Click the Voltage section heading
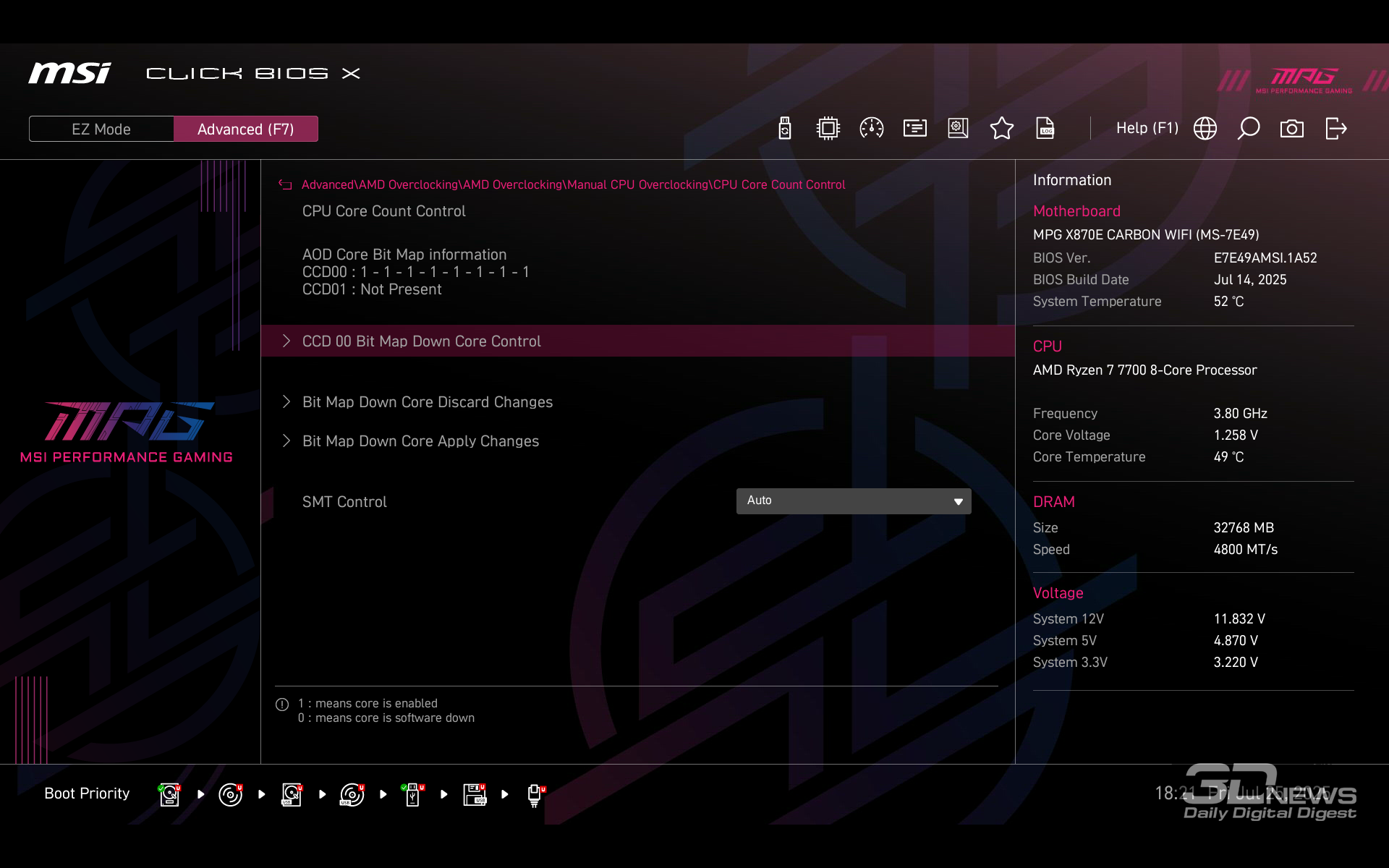Viewport: 1389px width, 868px height. pyautogui.click(x=1058, y=593)
